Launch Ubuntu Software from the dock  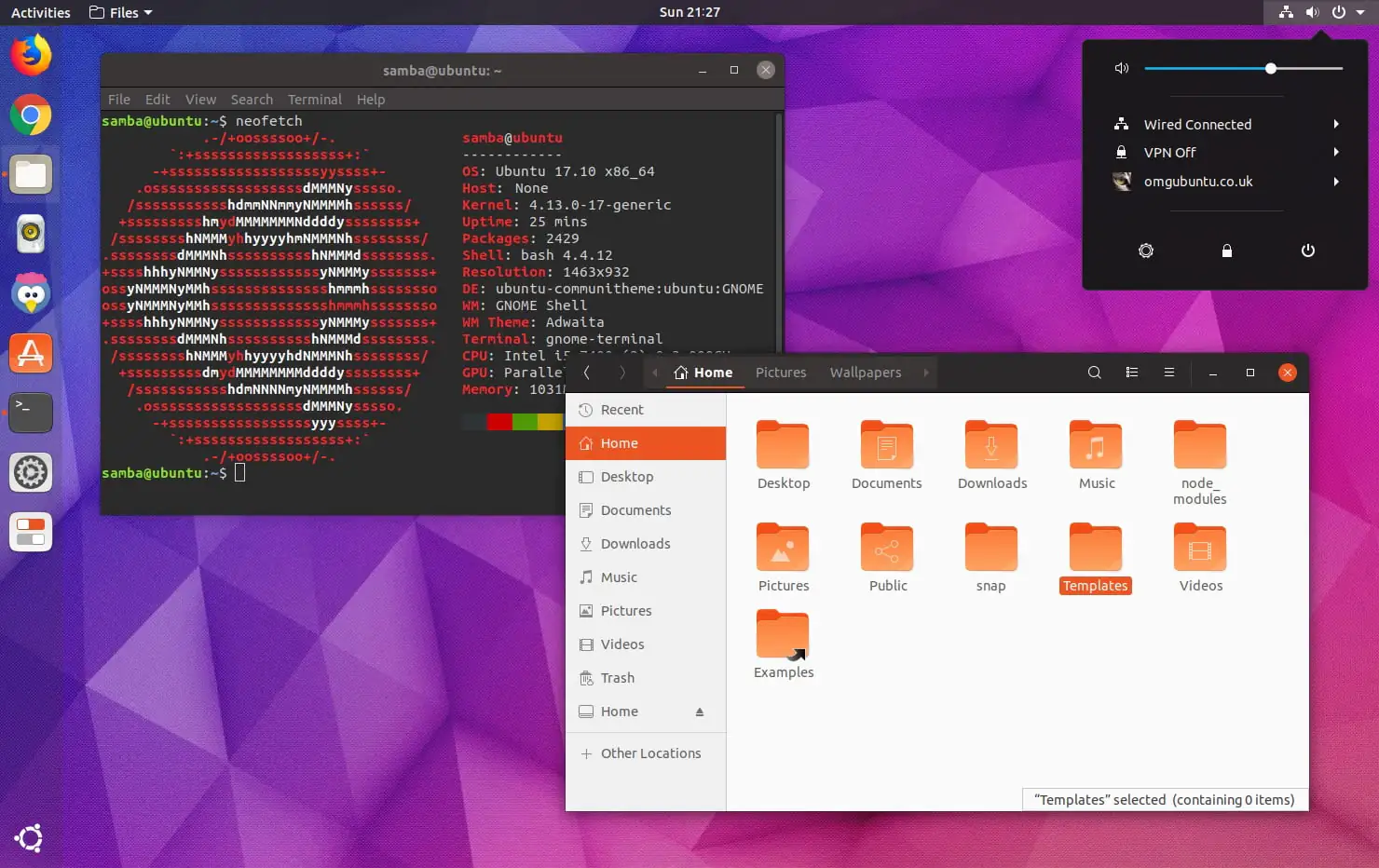(x=31, y=353)
